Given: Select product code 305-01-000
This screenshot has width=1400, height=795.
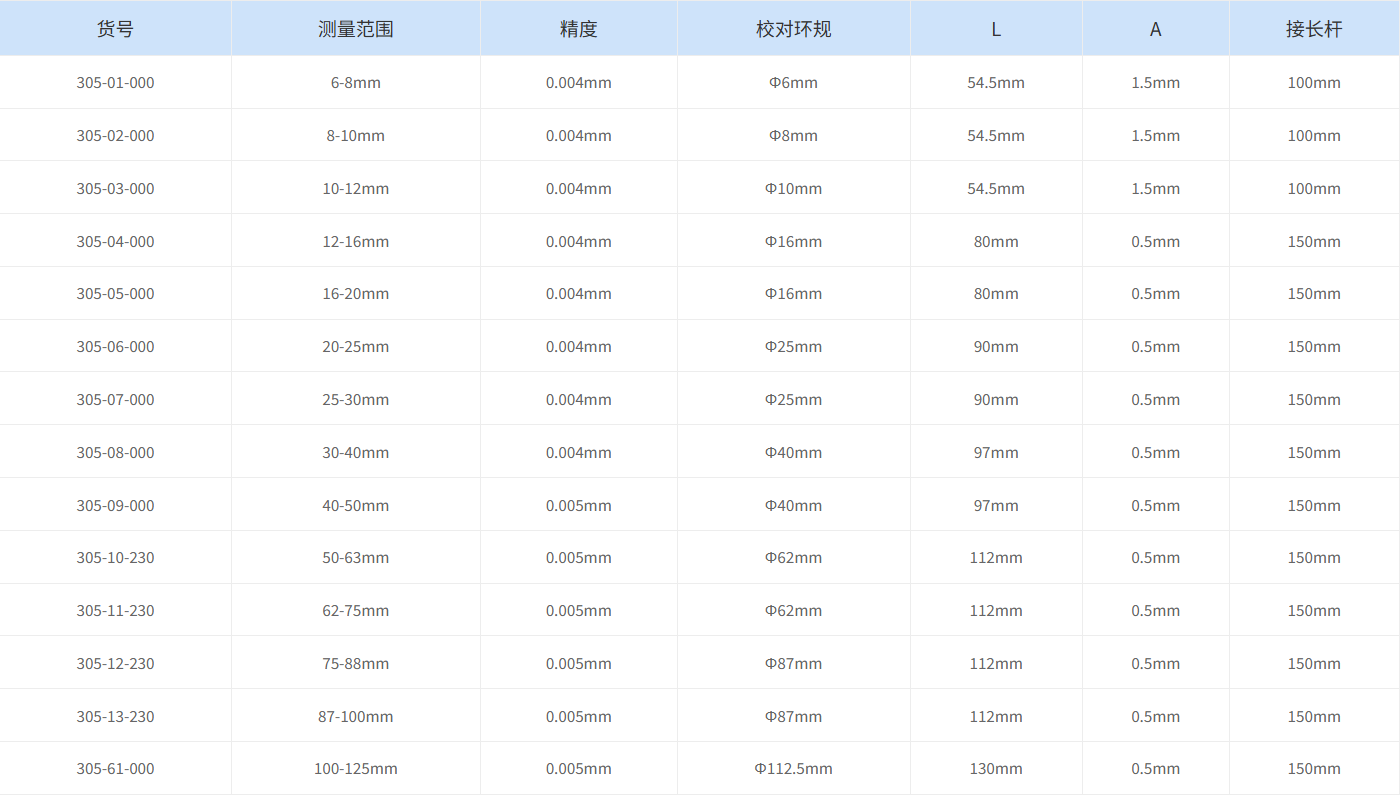Looking at the screenshot, I should tap(115, 82).
